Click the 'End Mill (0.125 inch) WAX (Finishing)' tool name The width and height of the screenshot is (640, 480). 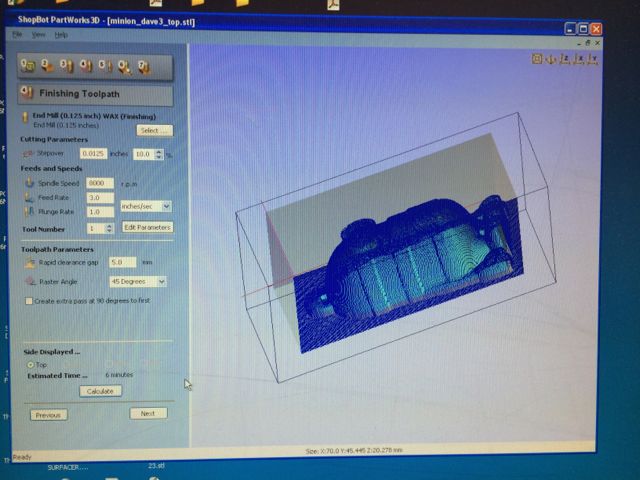[94, 116]
